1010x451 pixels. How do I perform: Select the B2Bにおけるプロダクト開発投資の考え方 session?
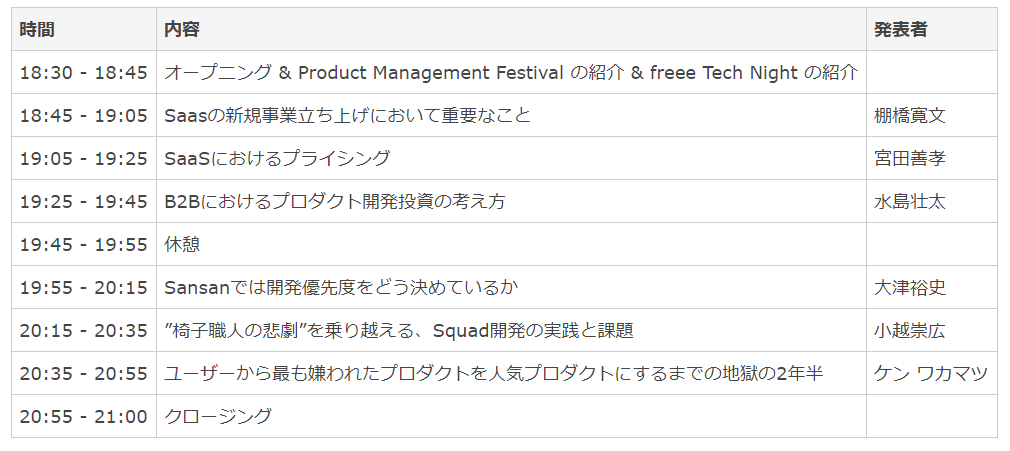[335, 202]
